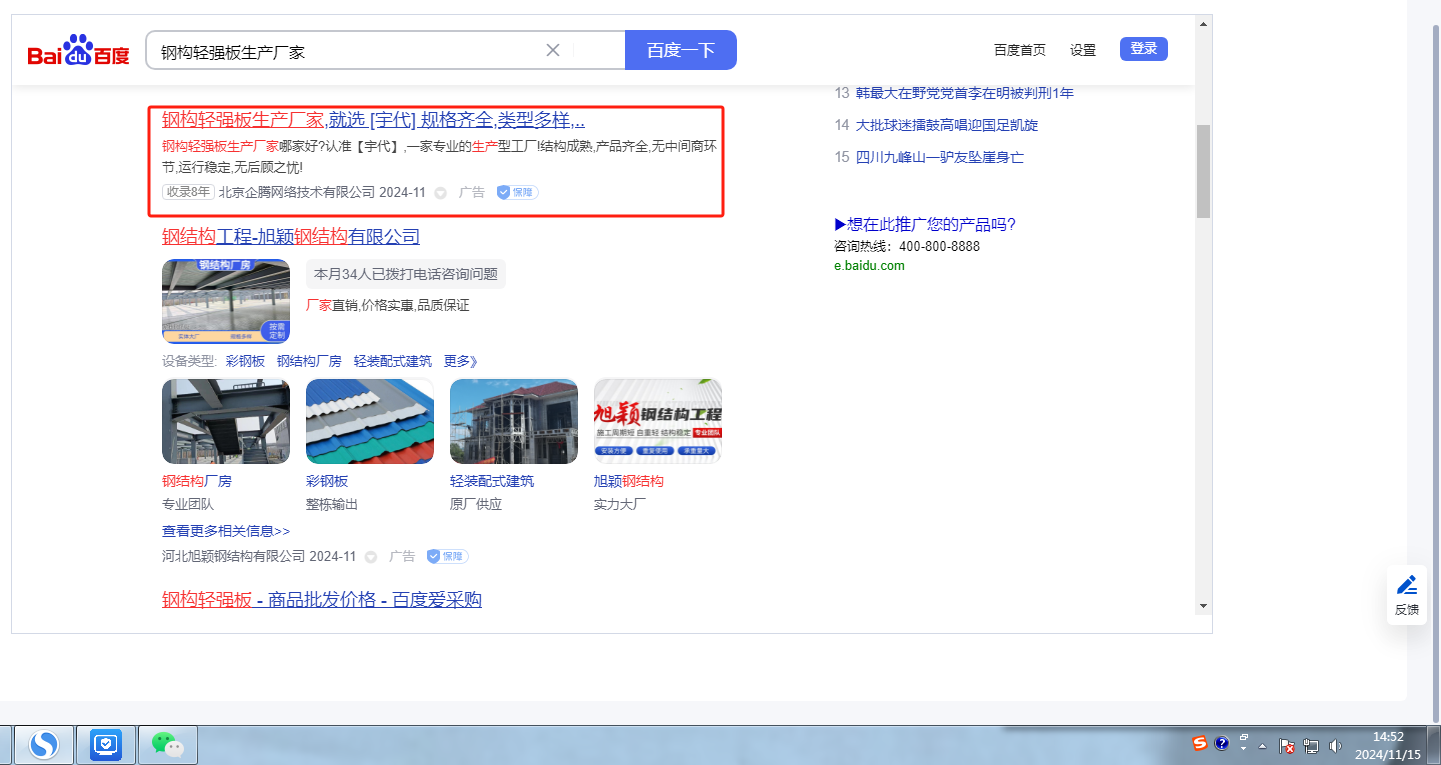The image size is (1441, 765).
Task: Click the 收录8年 badge
Action: [x=188, y=192]
